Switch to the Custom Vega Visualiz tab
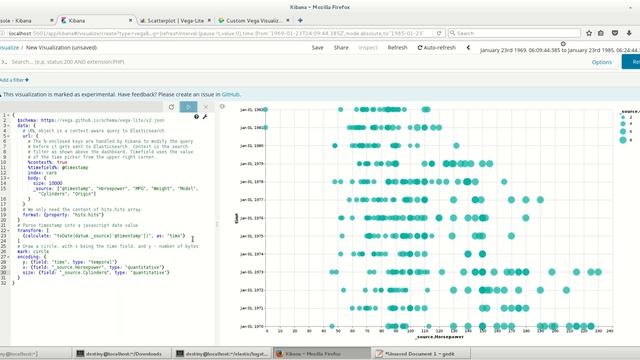Image resolution: width=640 pixels, height=360 pixels. coord(253,20)
